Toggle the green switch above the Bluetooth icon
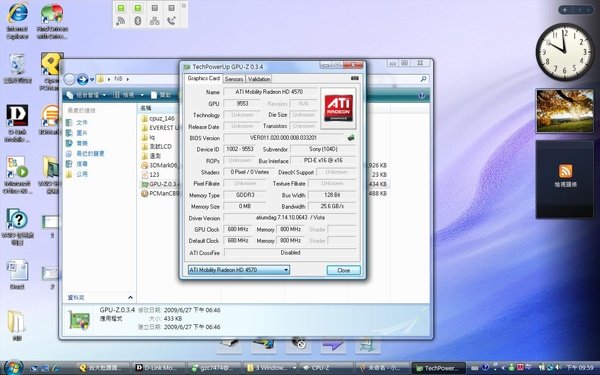The width and height of the screenshot is (600, 375). tap(138, 8)
